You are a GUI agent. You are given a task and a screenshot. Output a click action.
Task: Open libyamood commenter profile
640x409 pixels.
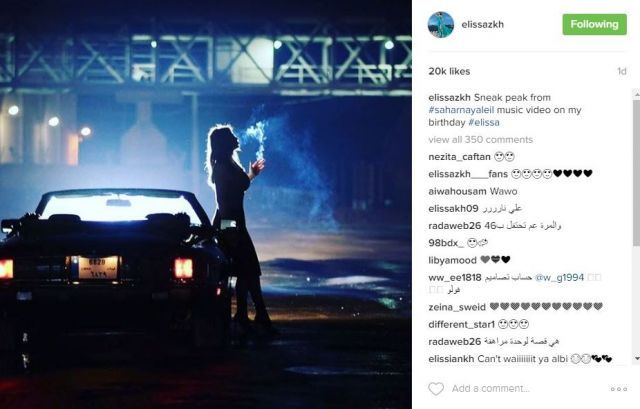(453, 260)
